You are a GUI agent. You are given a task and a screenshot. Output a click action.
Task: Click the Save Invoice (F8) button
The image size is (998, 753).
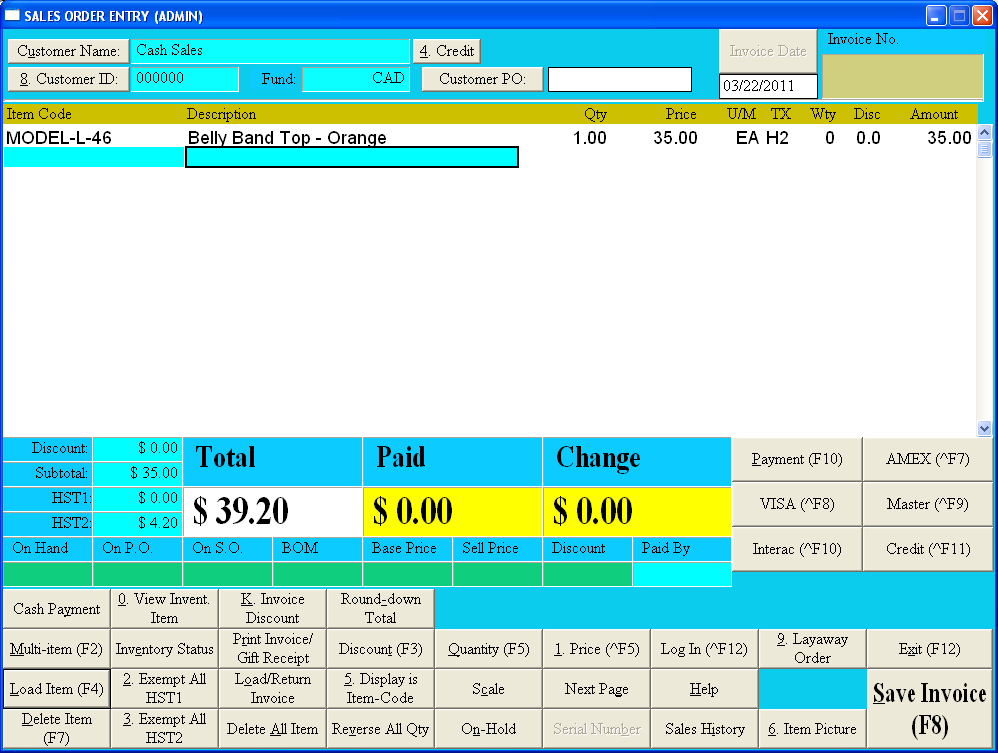pyautogui.click(x=929, y=708)
